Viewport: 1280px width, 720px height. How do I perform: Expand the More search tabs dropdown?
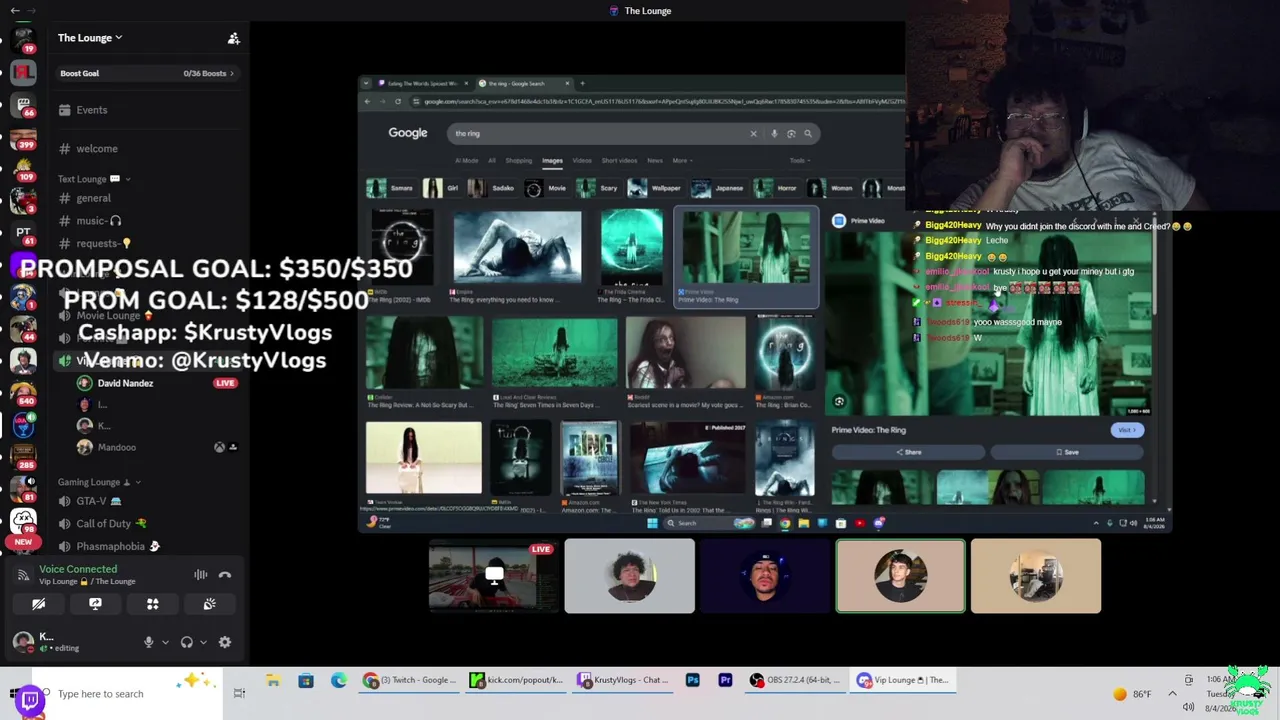coord(682,160)
